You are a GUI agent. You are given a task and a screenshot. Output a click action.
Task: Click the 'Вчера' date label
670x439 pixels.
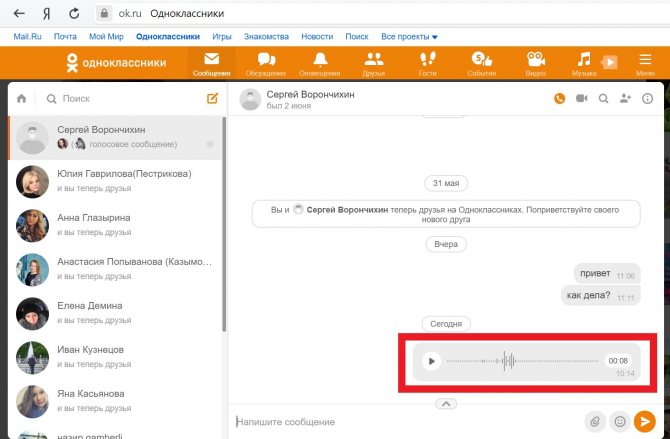pos(446,244)
